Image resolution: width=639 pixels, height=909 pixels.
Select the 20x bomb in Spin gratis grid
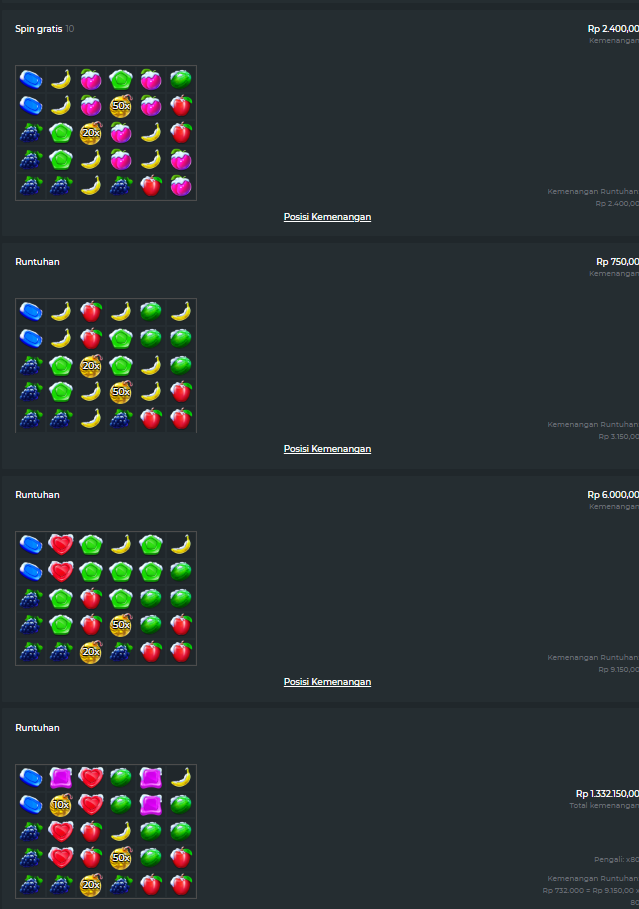pos(91,133)
